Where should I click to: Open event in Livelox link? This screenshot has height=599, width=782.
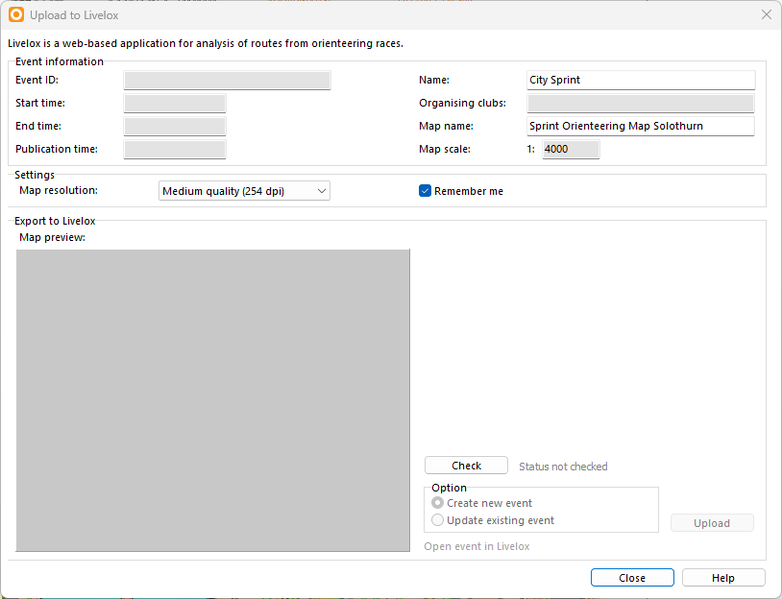(477, 547)
